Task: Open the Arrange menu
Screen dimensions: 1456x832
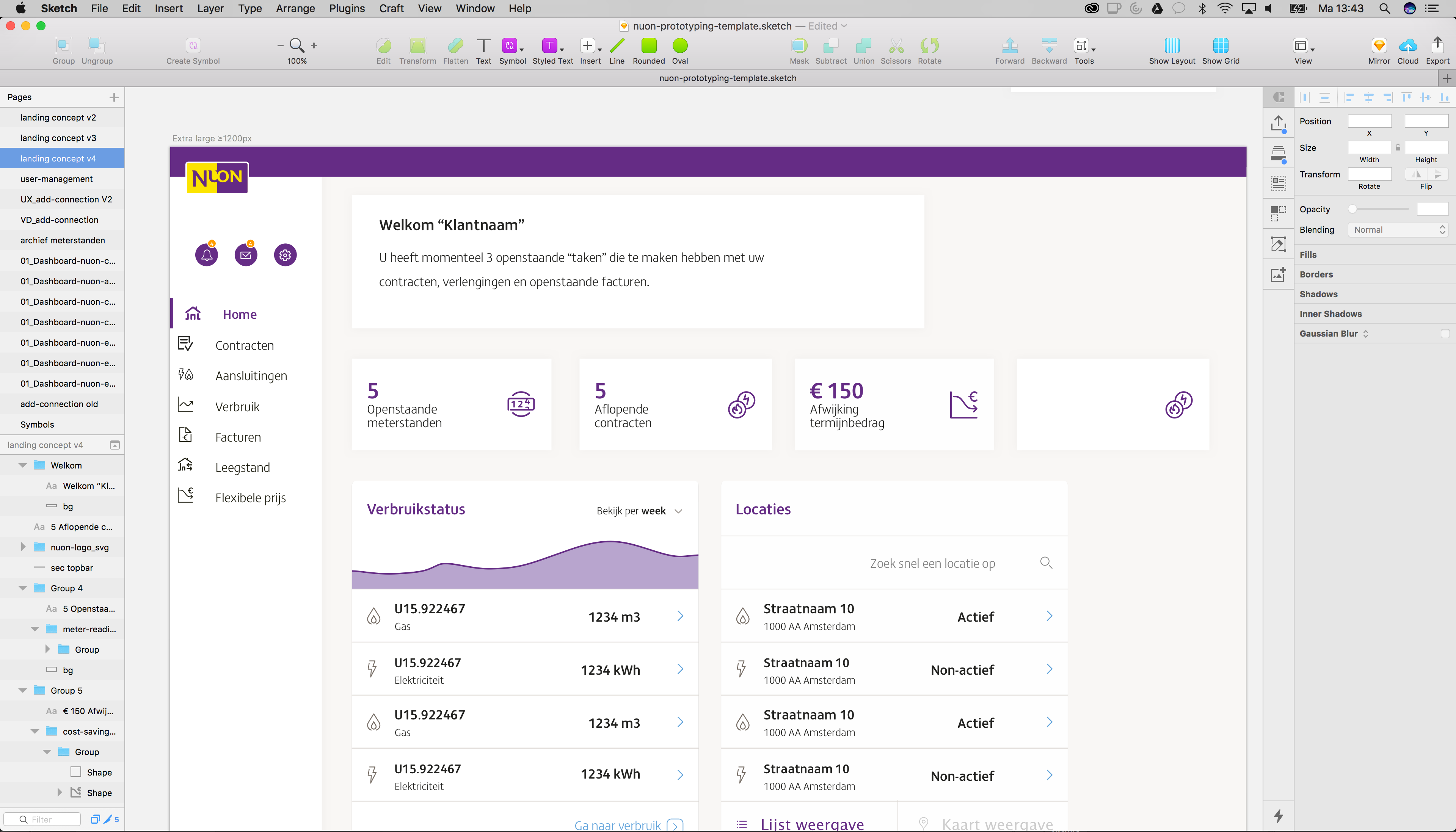Action: (x=295, y=9)
